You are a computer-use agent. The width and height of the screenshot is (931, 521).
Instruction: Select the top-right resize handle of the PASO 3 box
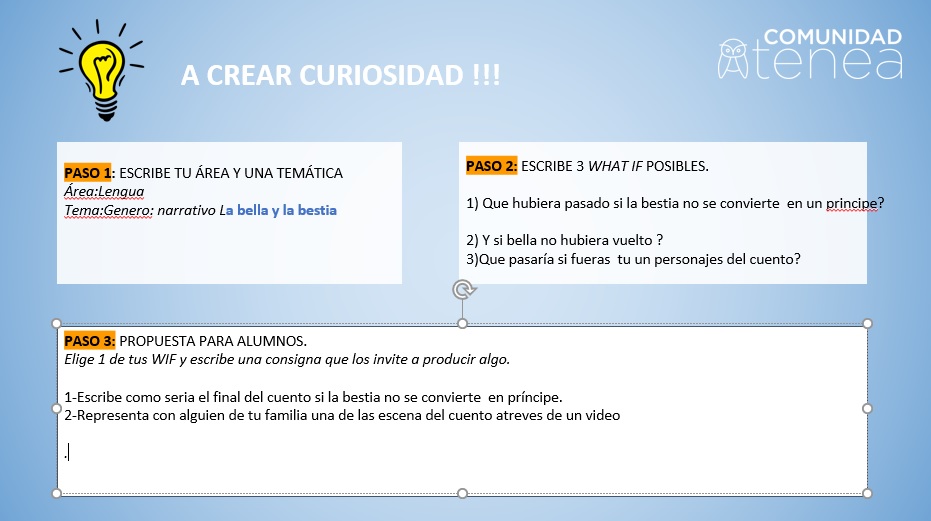[x=867, y=324]
